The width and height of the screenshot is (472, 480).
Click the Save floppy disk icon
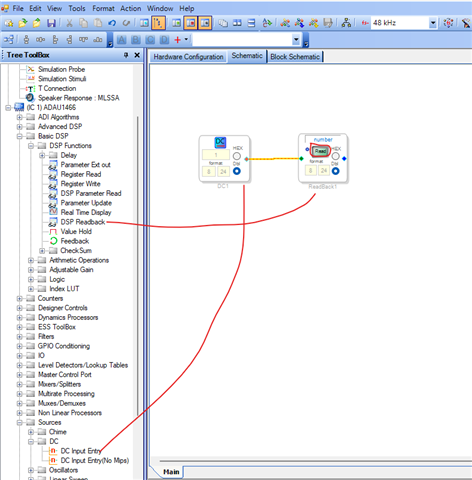pyautogui.click(x=51, y=23)
